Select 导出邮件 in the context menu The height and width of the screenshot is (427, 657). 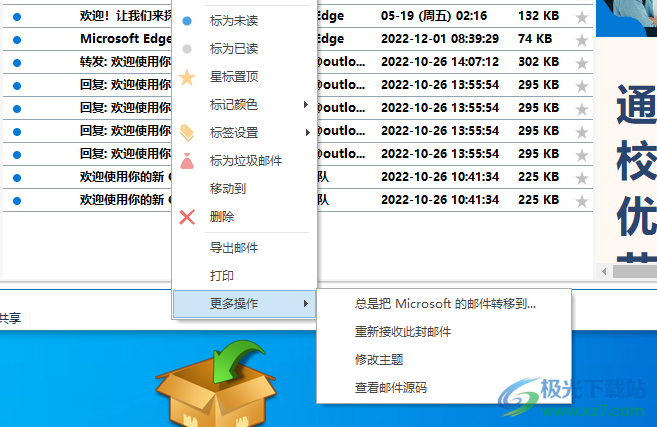[x=234, y=248]
